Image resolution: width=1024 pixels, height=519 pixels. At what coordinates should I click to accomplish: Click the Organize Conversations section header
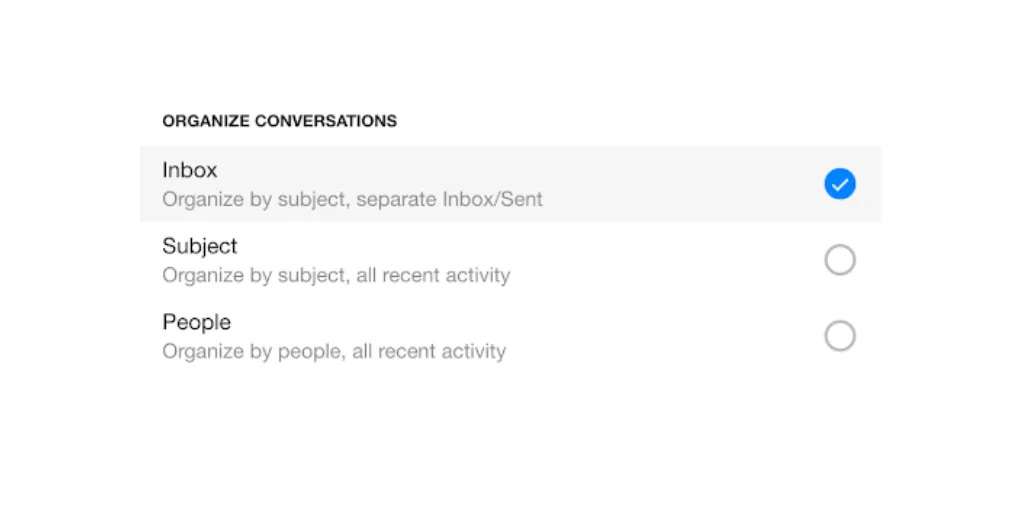[280, 121]
